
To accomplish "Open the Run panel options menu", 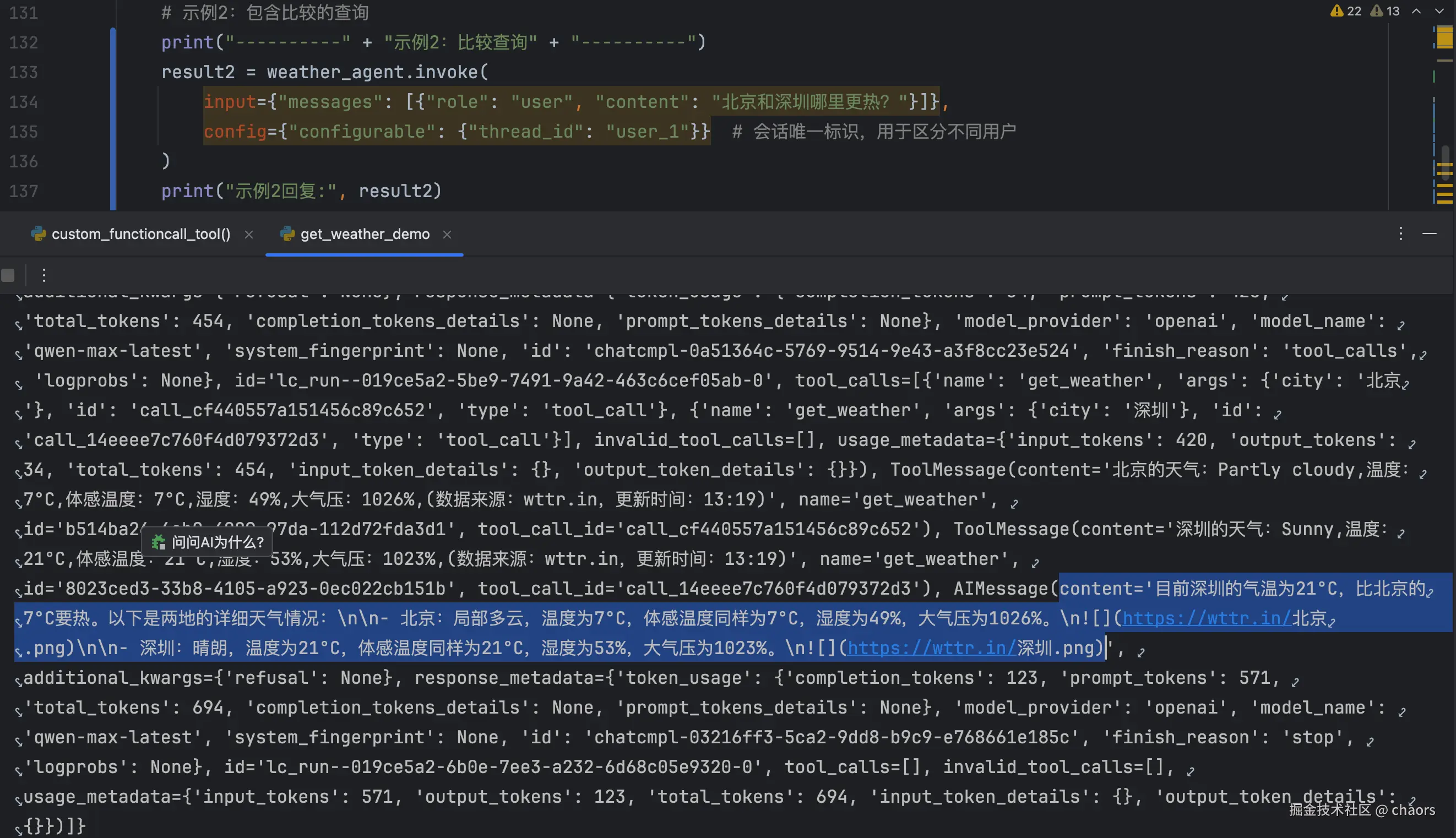I will 1401,233.
